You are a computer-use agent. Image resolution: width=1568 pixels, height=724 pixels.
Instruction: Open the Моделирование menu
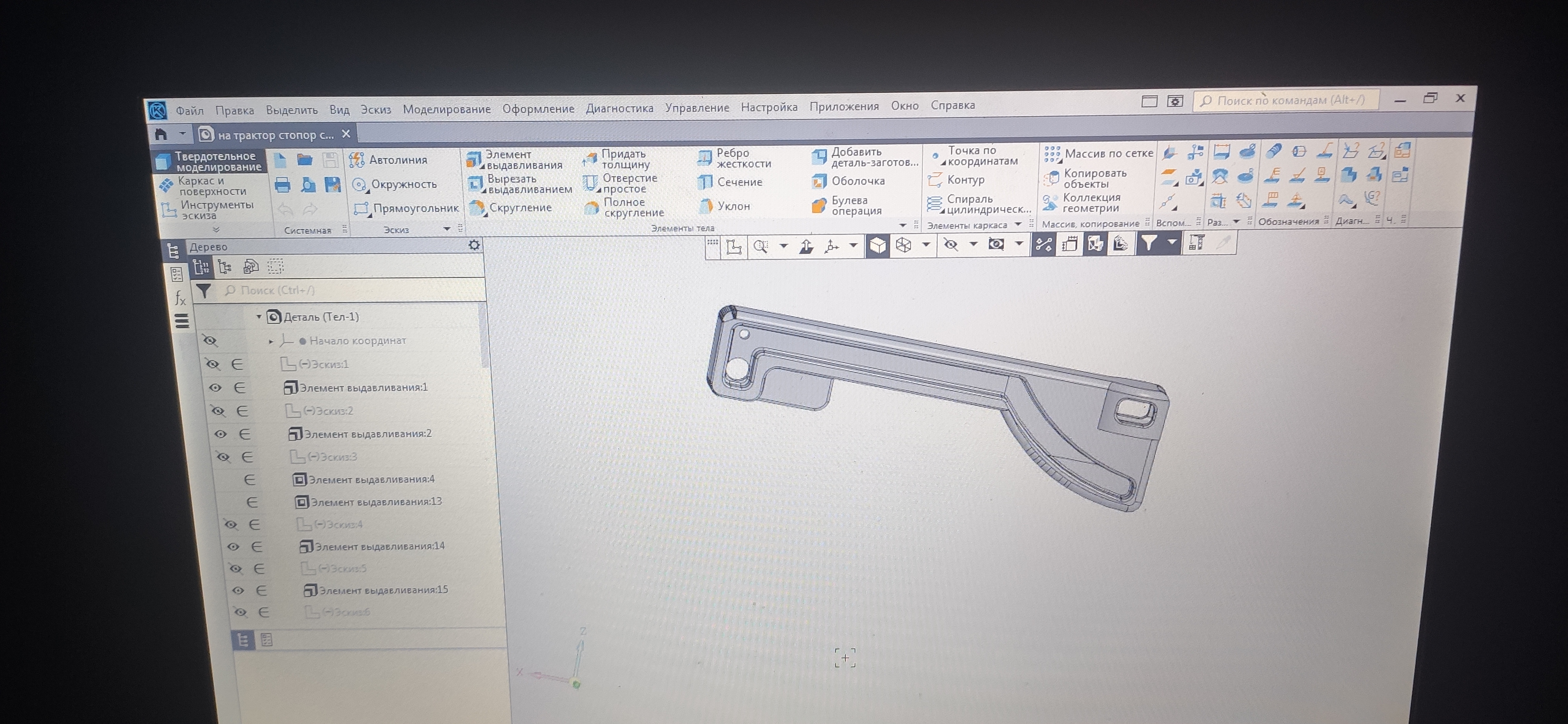point(446,109)
